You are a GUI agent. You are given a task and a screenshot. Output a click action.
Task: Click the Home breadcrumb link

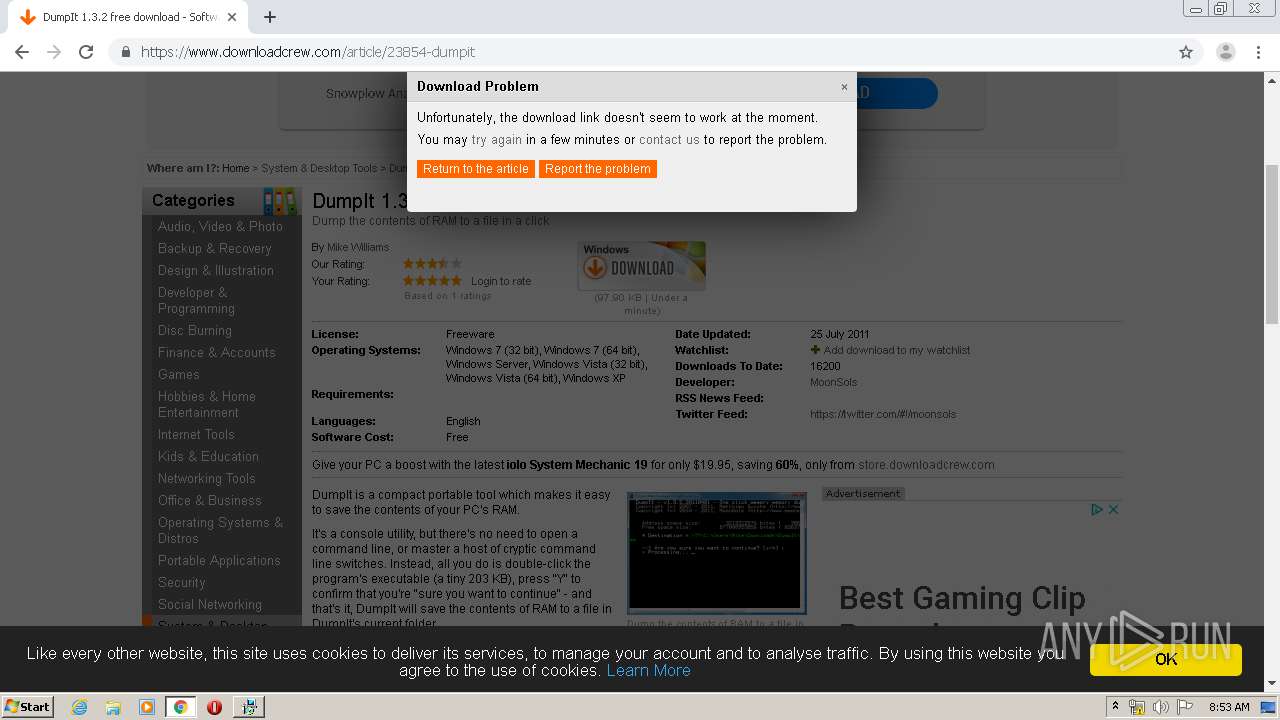235,168
